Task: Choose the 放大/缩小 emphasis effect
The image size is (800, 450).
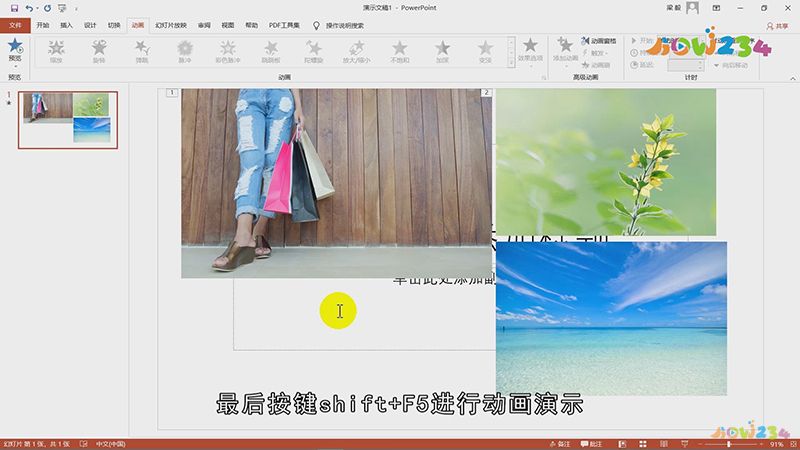Action: (357, 51)
